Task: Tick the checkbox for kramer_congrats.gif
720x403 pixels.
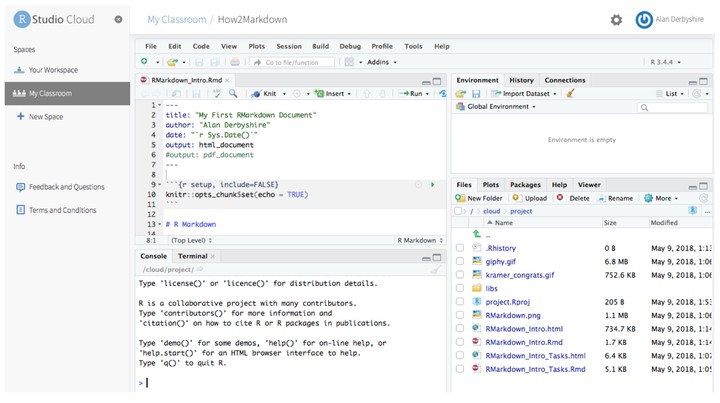Action: [x=460, y=274]
